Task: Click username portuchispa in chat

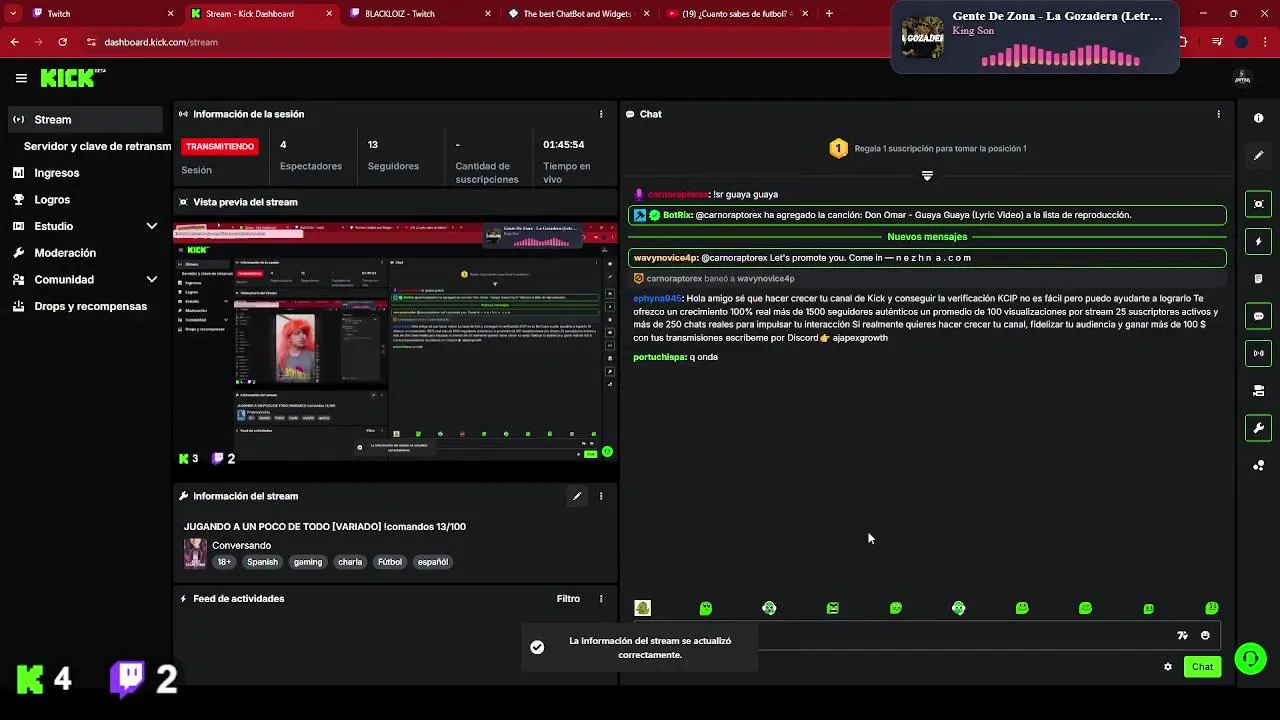Action: click(x=659, y=357)
